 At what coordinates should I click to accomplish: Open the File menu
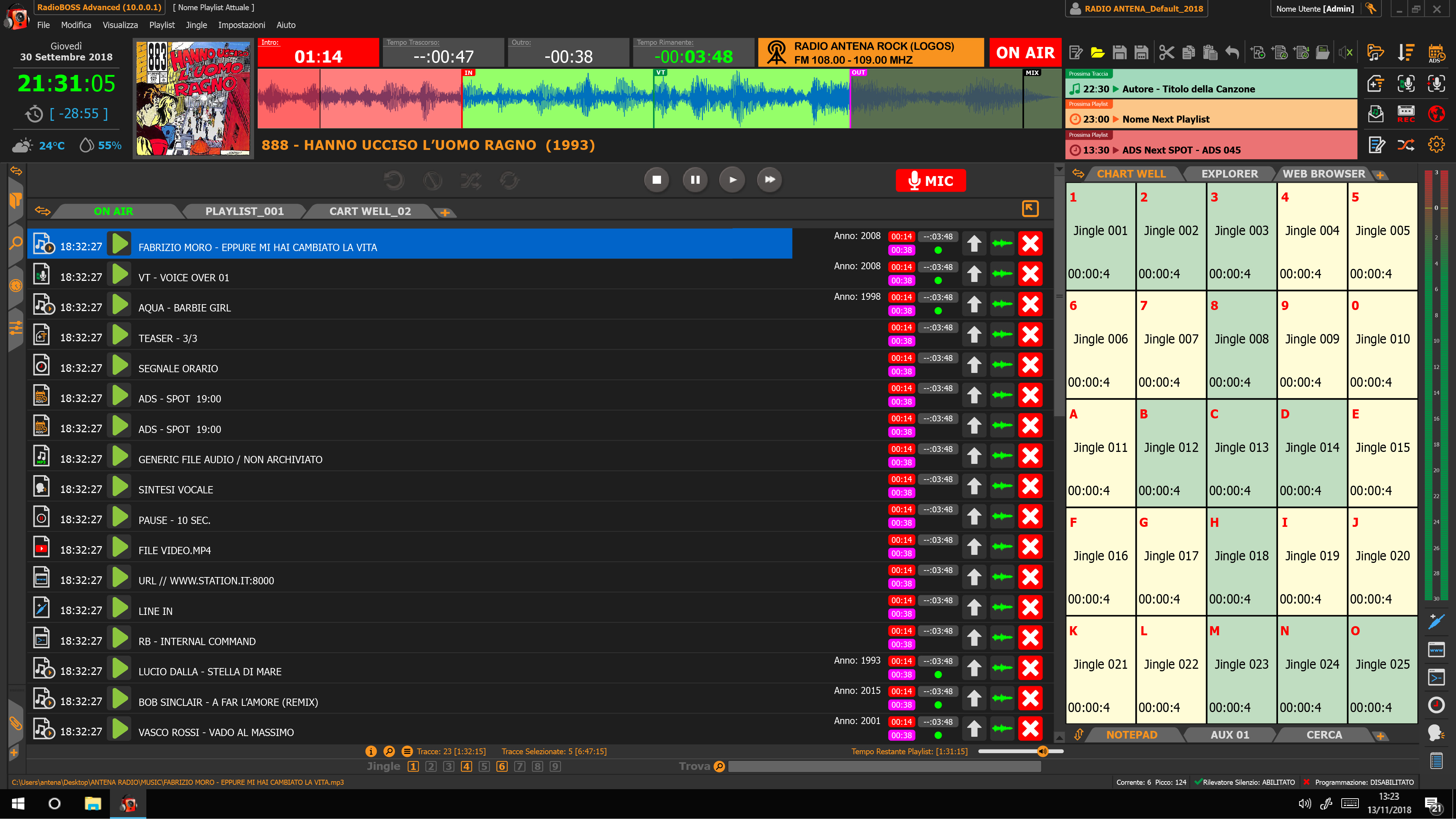pyautogui.click(x=44, y=25)
